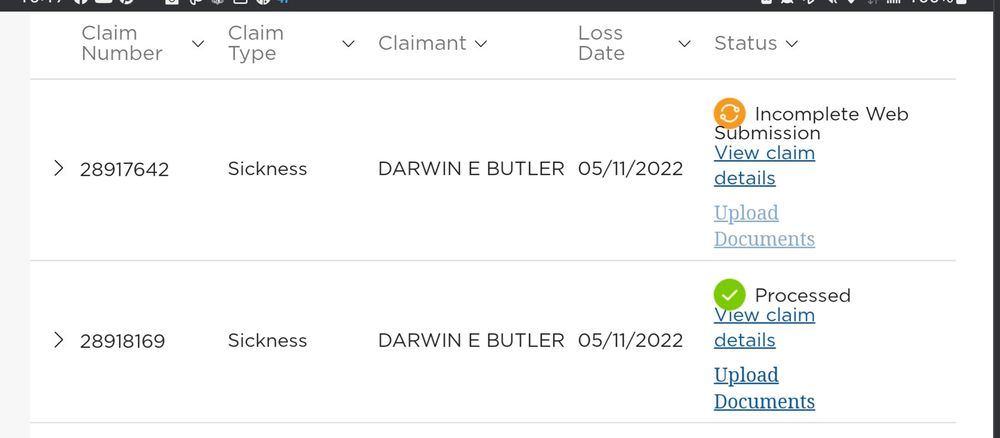Click claimant DARWIN E BUTLER in the first row

(x=471, y=169)
